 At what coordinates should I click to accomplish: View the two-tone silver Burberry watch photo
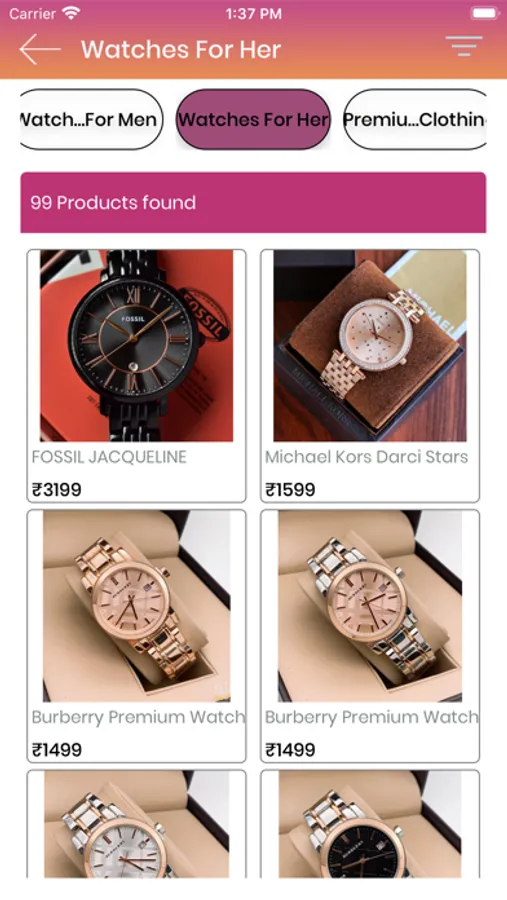tap(370, 606)
